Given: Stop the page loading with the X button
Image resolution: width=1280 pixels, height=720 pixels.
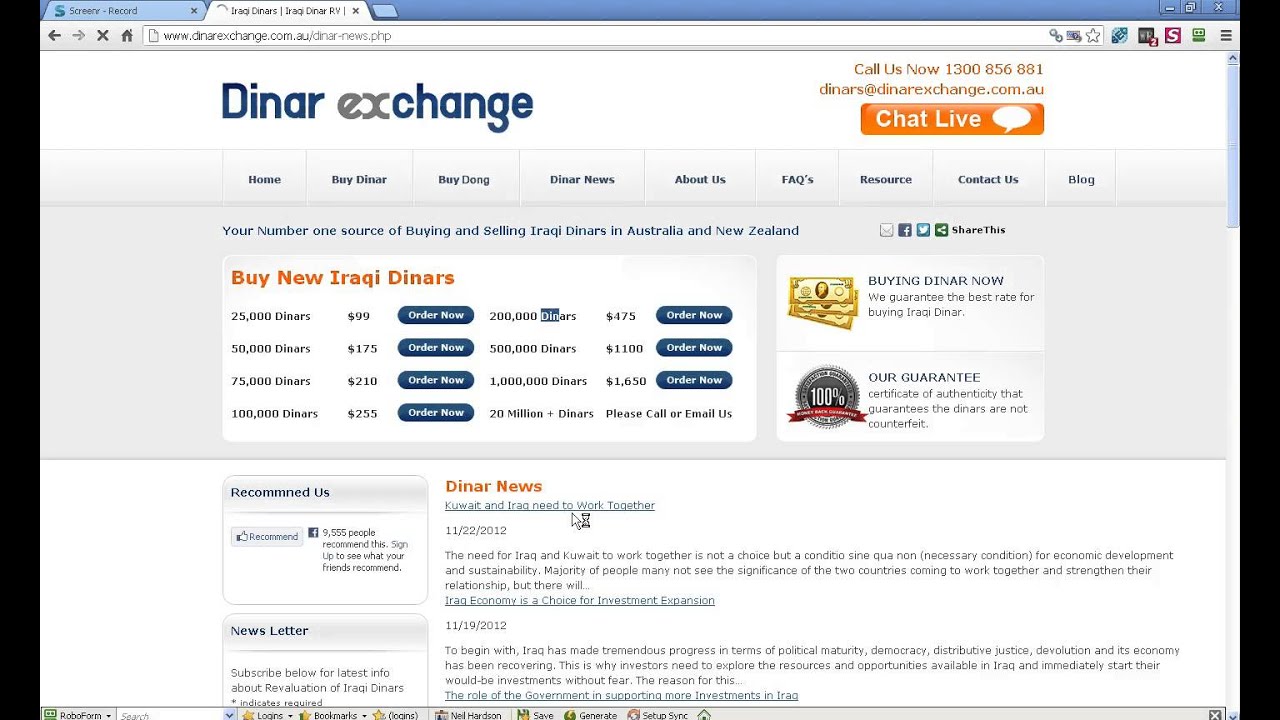Looking at the screenshot, I should (x=103, y=35).
